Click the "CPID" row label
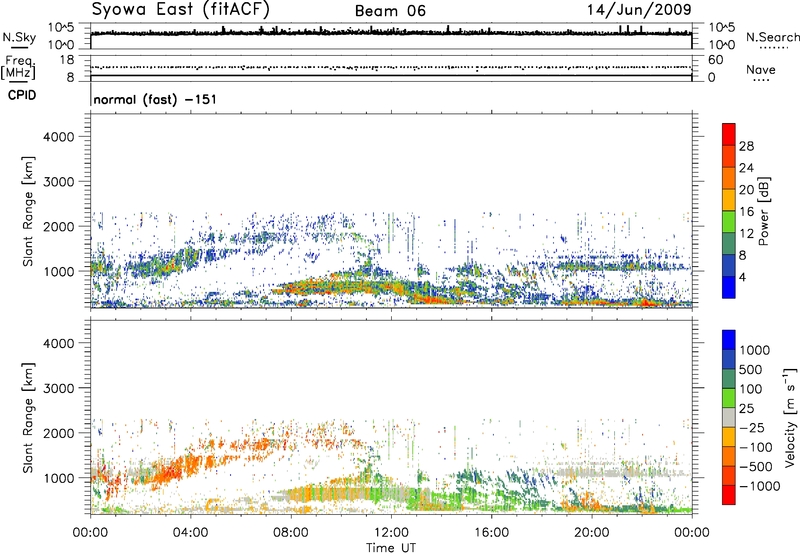The width and height of the screenshot is (800, 554). point(22,95)
